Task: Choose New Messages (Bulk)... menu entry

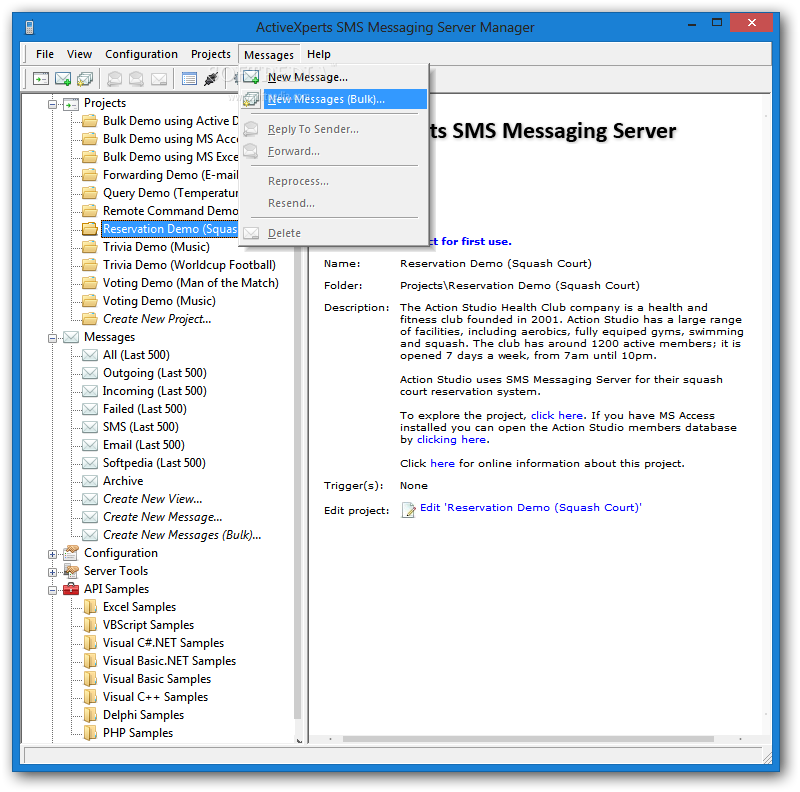Action: click(334, 99)
